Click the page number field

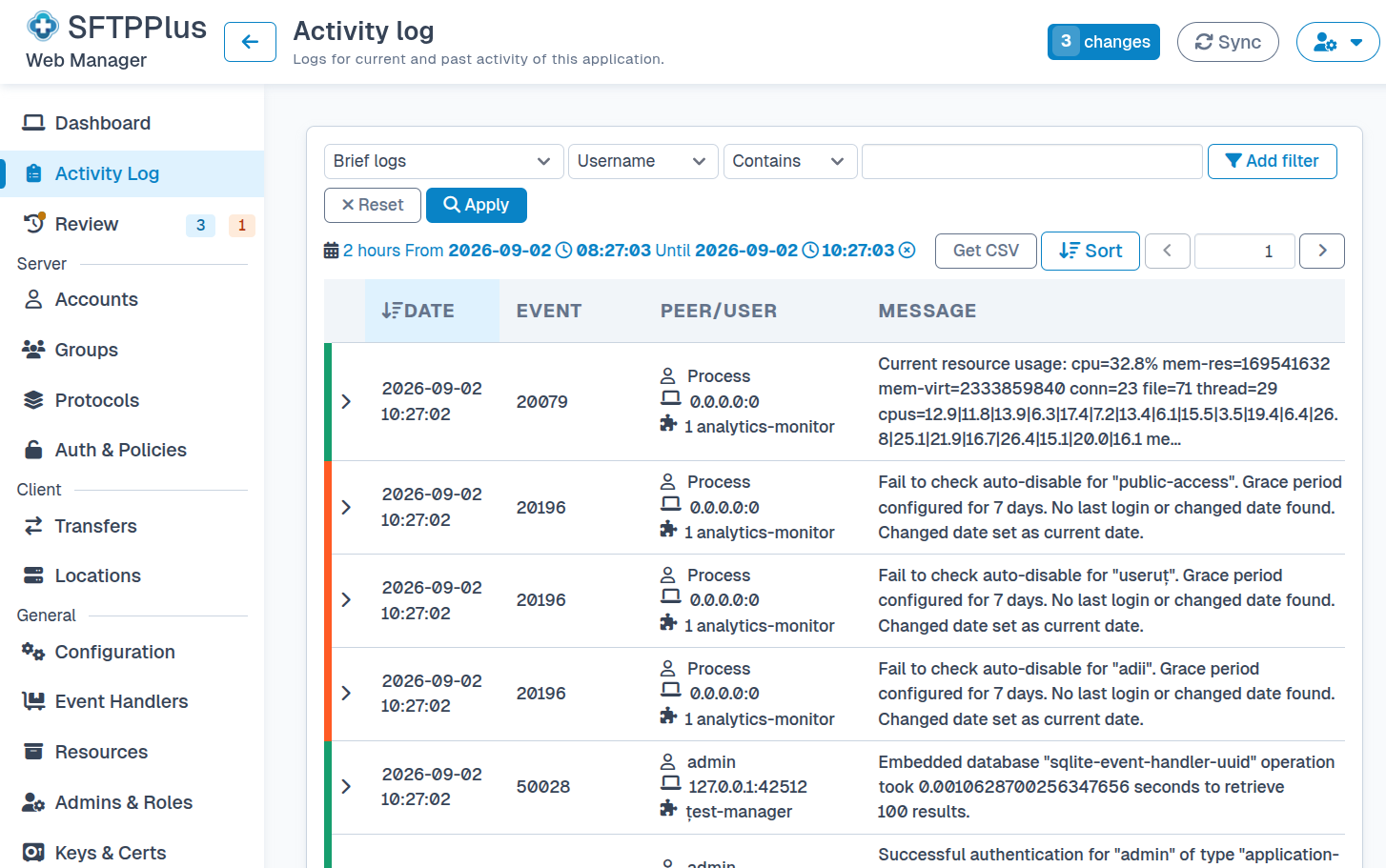pyautogui.click(x=1244, y=251)
